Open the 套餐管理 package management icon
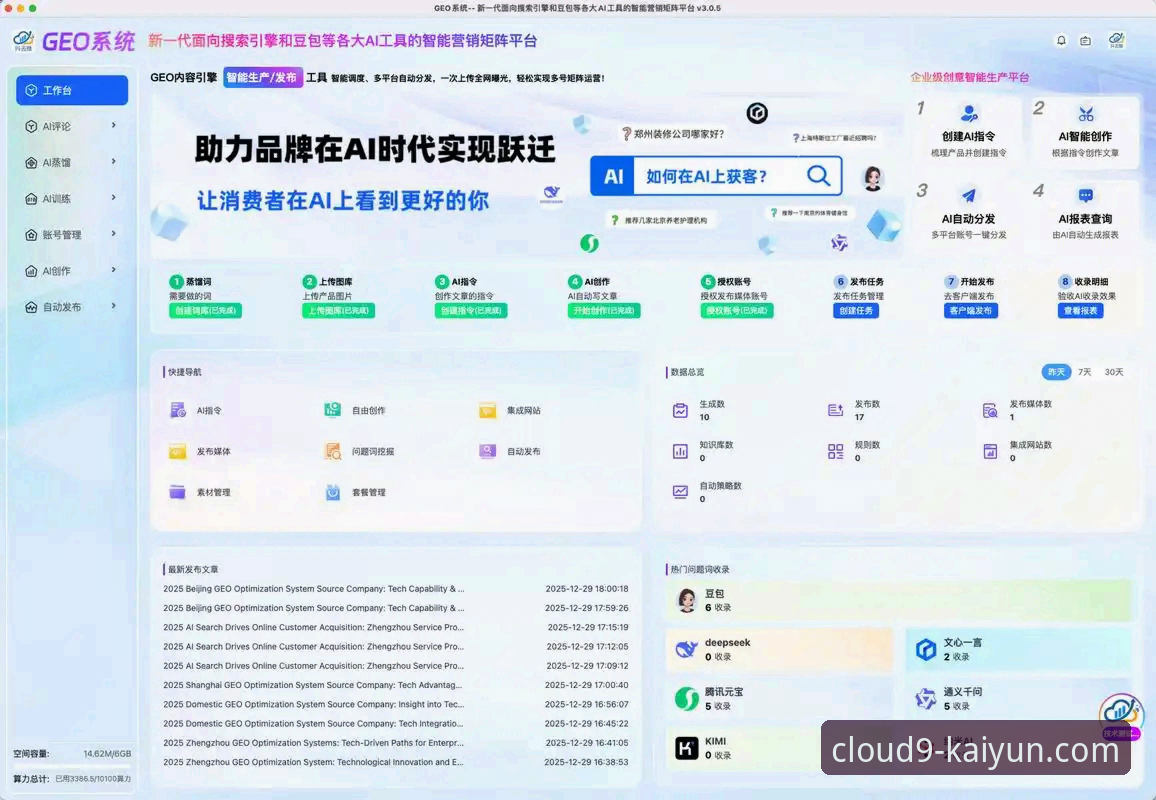 [x=332, y=491]
